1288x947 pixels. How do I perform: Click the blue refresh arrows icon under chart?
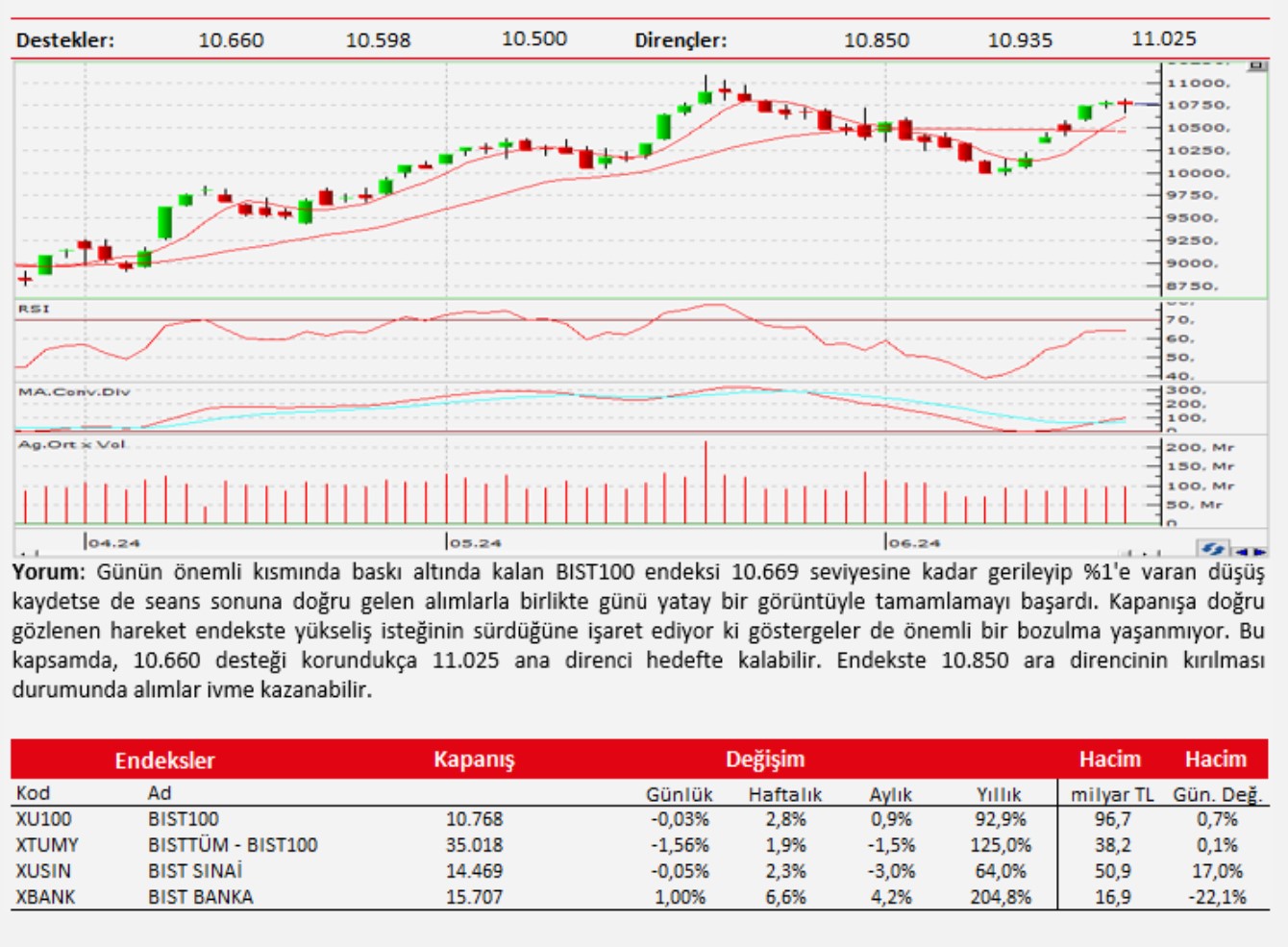pyautogui.click(x=1212, y=549)
